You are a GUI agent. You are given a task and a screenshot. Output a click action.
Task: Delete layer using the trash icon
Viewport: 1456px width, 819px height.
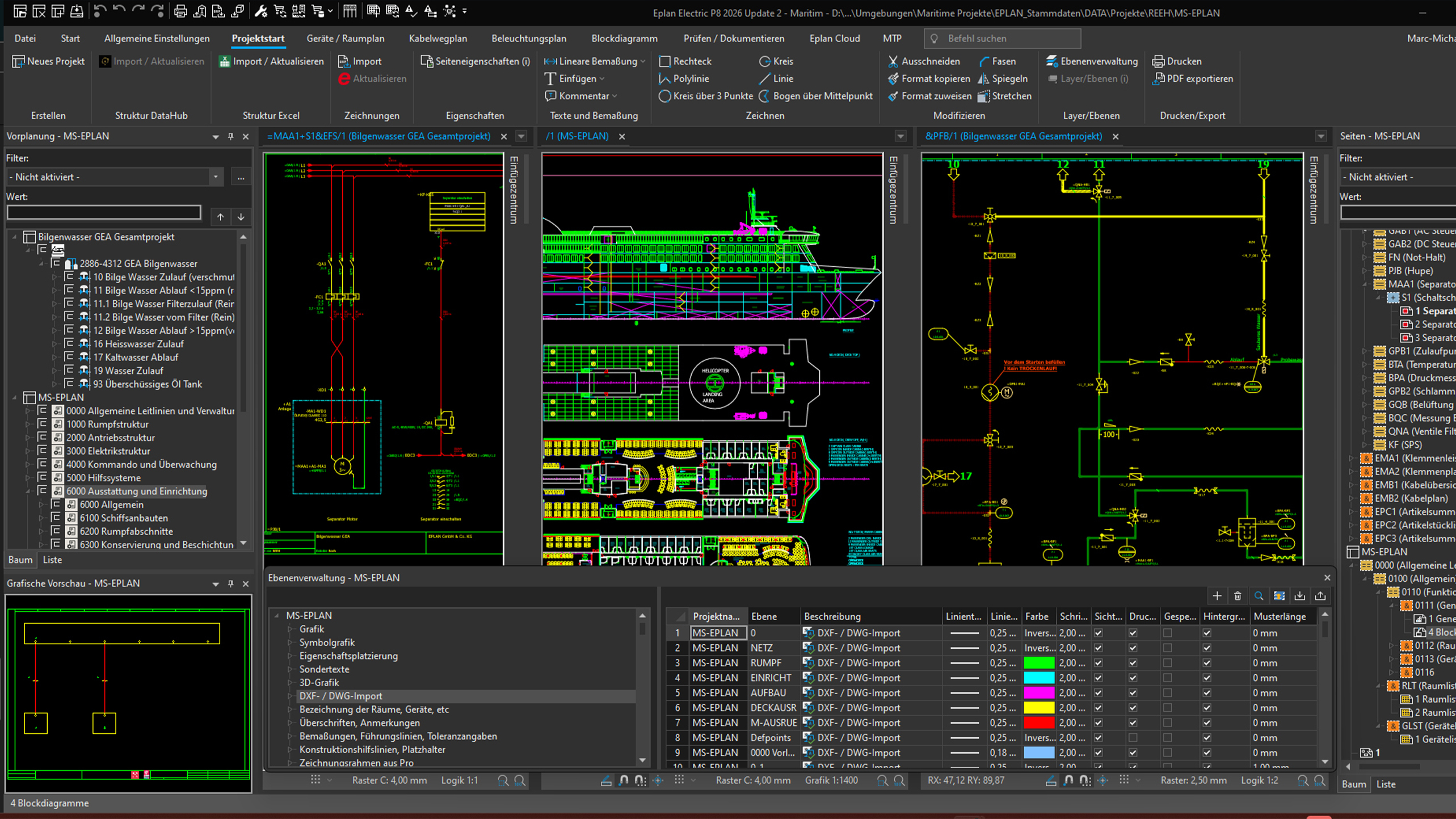point(1238,596)
